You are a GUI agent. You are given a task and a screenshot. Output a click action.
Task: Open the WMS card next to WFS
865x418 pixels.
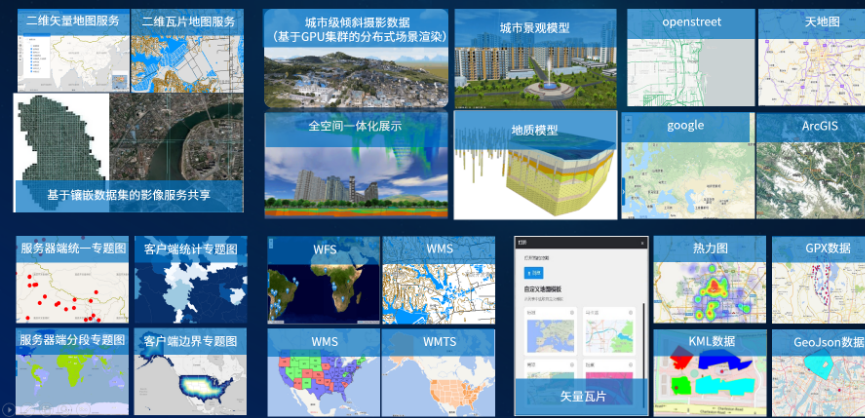tap(439, 280)
